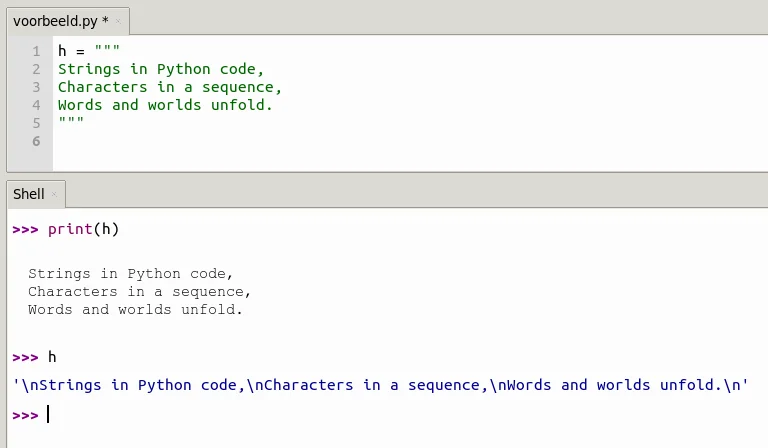
Task: Place cursor in 'Strings in Python code,' editor line
Action: pyautogui.click(x=161, y=69)
